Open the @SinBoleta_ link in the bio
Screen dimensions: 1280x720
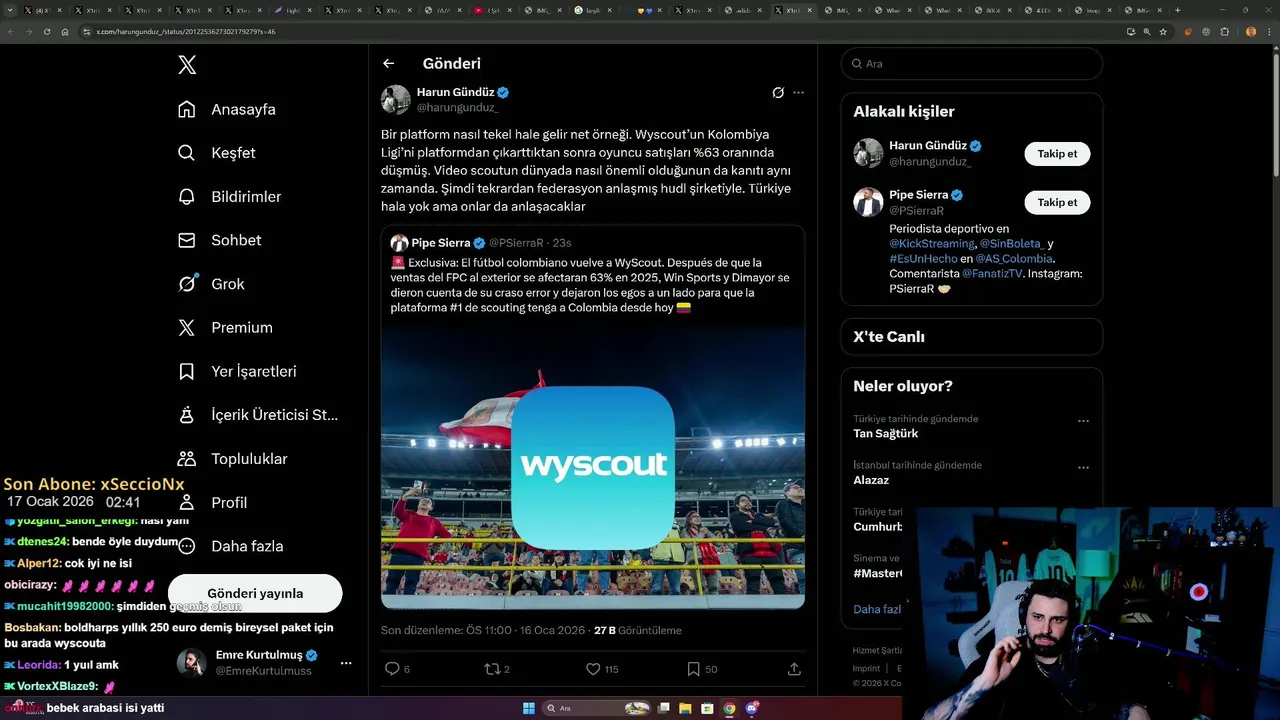(1012, 244)
